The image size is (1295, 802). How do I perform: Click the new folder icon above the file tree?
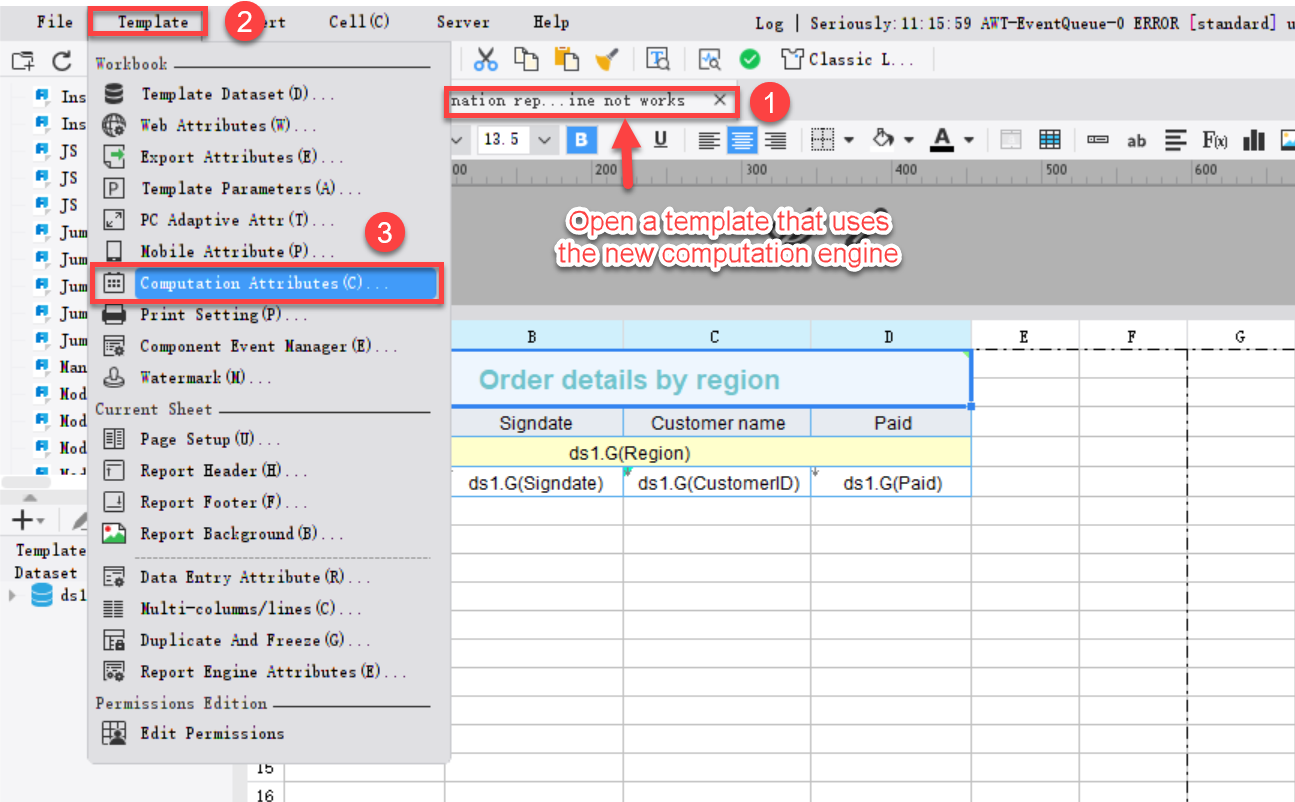click(23, 61)
